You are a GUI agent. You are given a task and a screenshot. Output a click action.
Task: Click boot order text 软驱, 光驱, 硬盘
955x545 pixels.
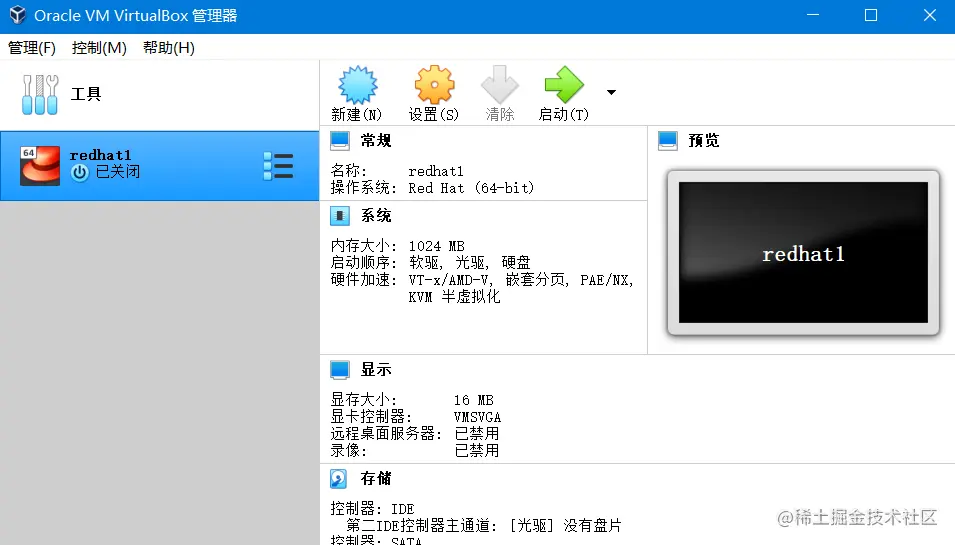click(x=470, y=263)
